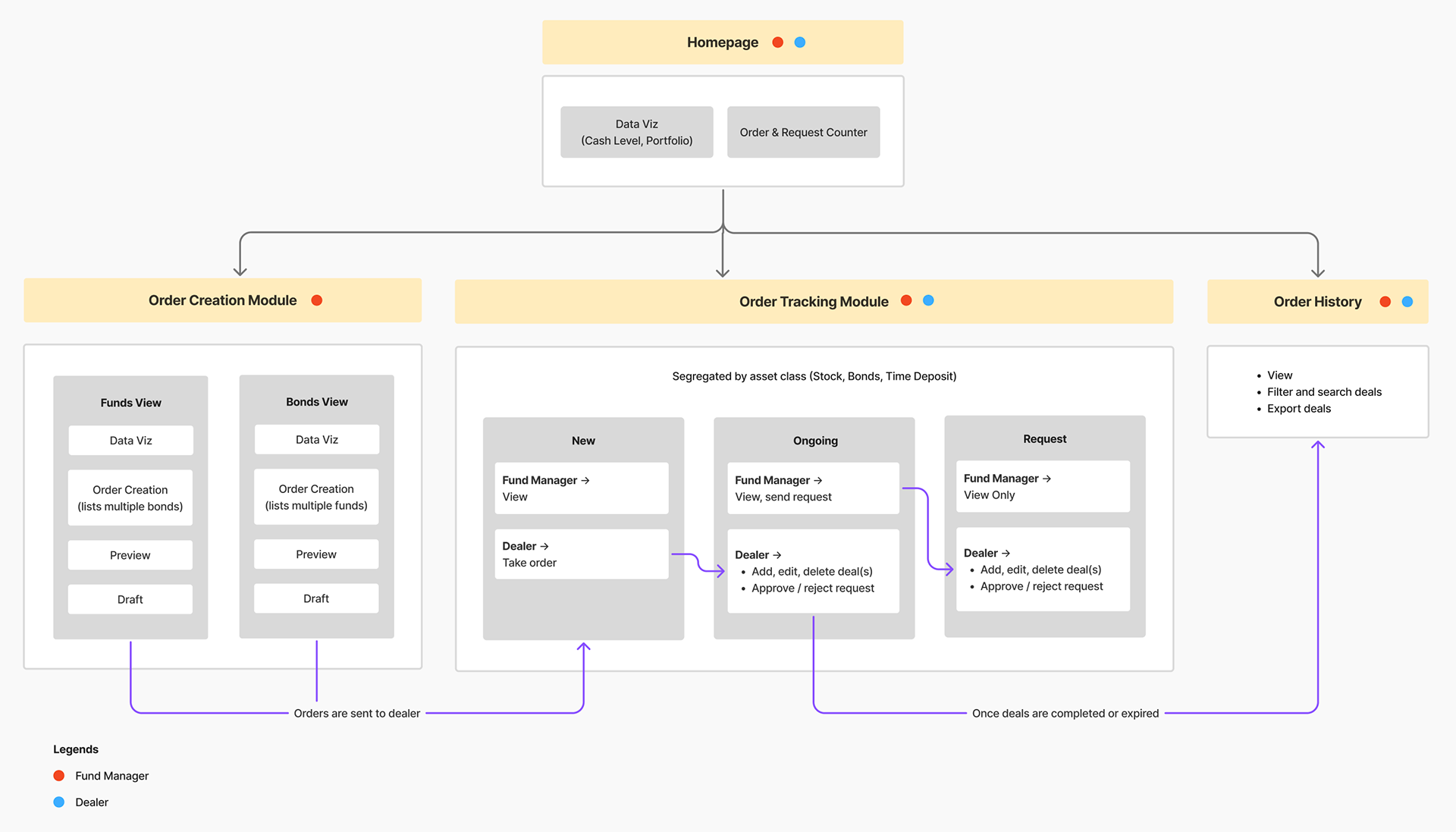Screen dimensions: 1456x832
Task: Click the blue Dealer legend dot
Action: (59, 802)
